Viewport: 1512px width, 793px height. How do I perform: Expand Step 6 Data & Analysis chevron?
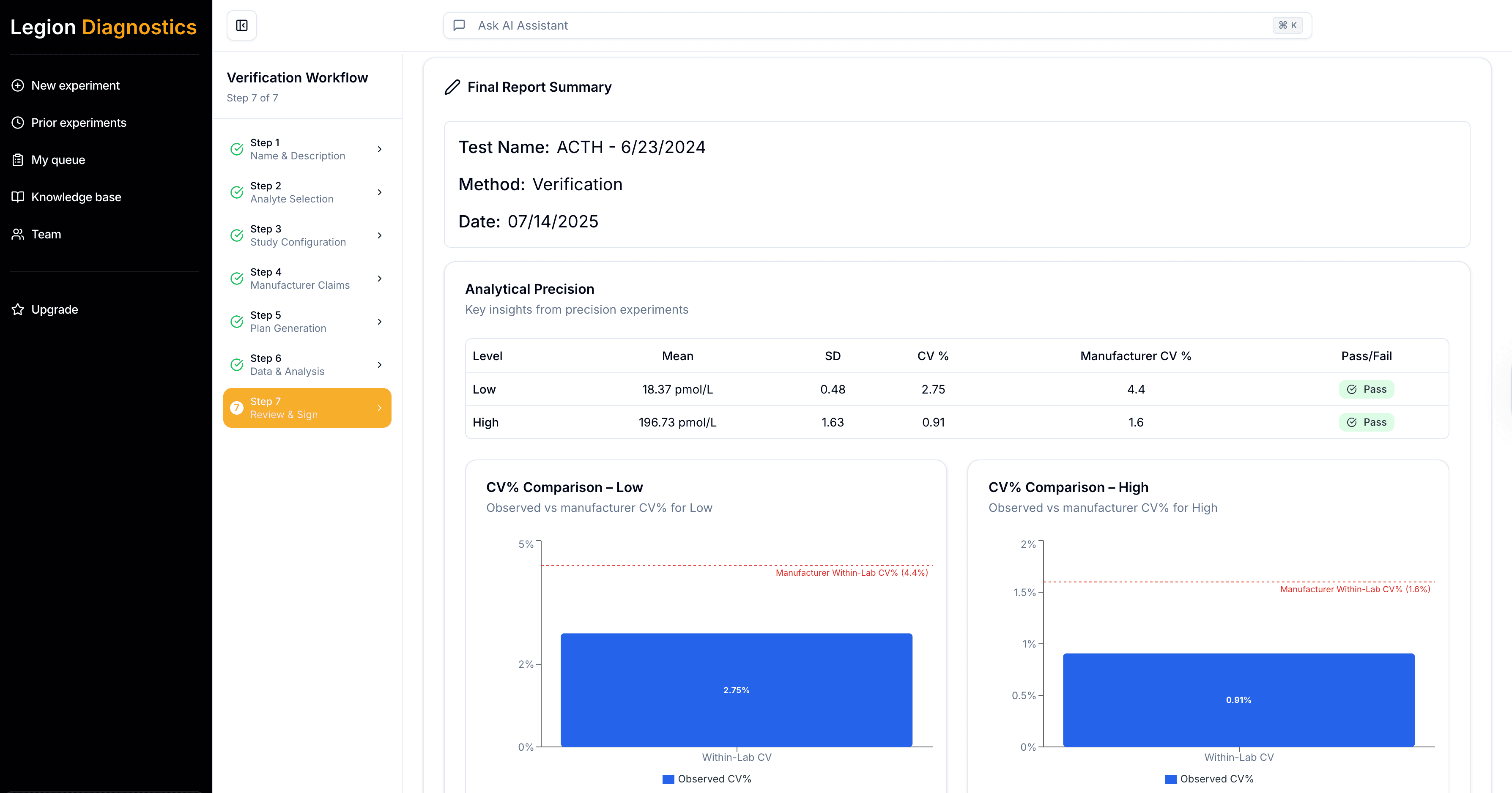tap(380, 364)
